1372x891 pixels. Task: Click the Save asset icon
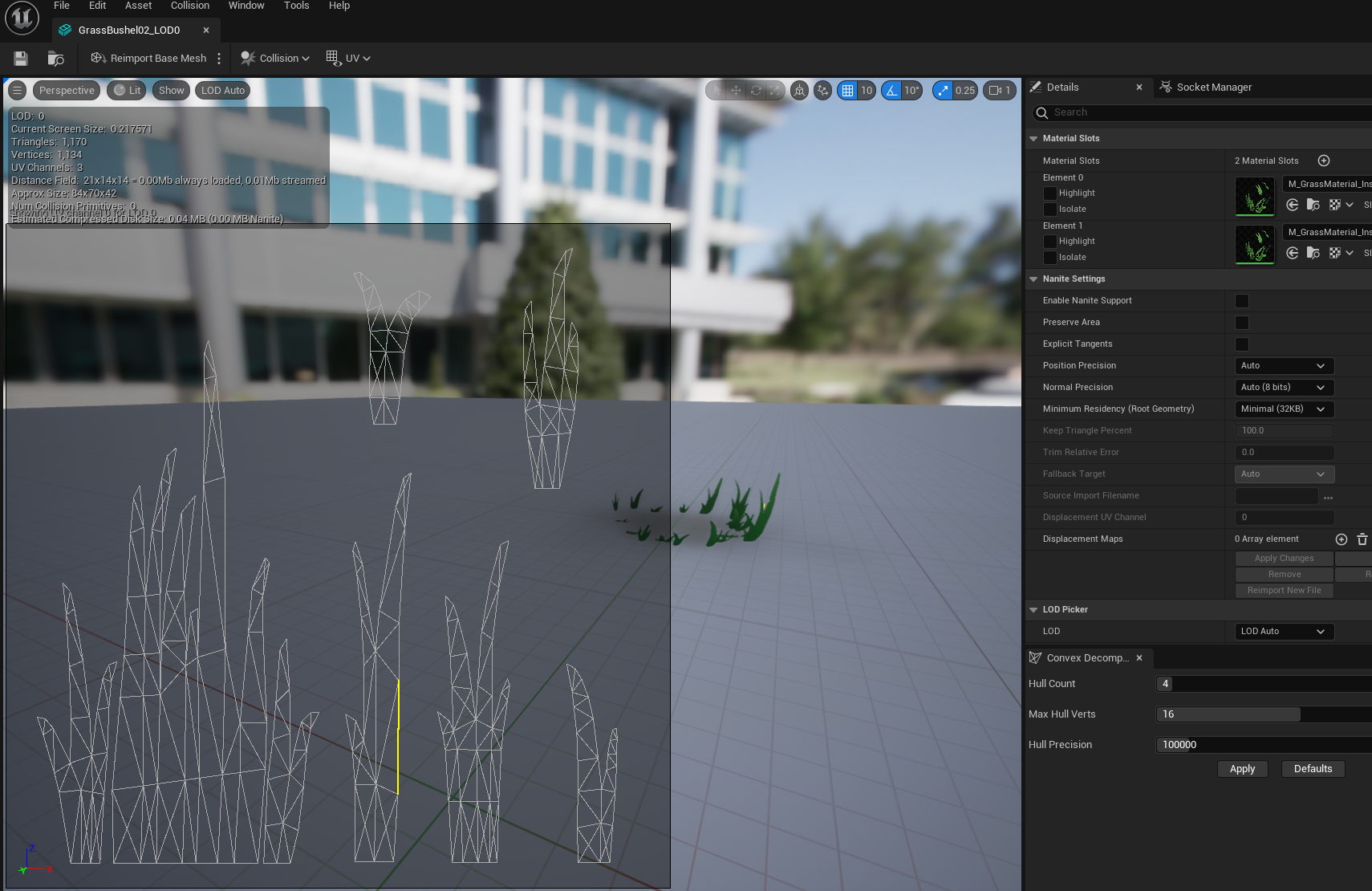[21, 59]
